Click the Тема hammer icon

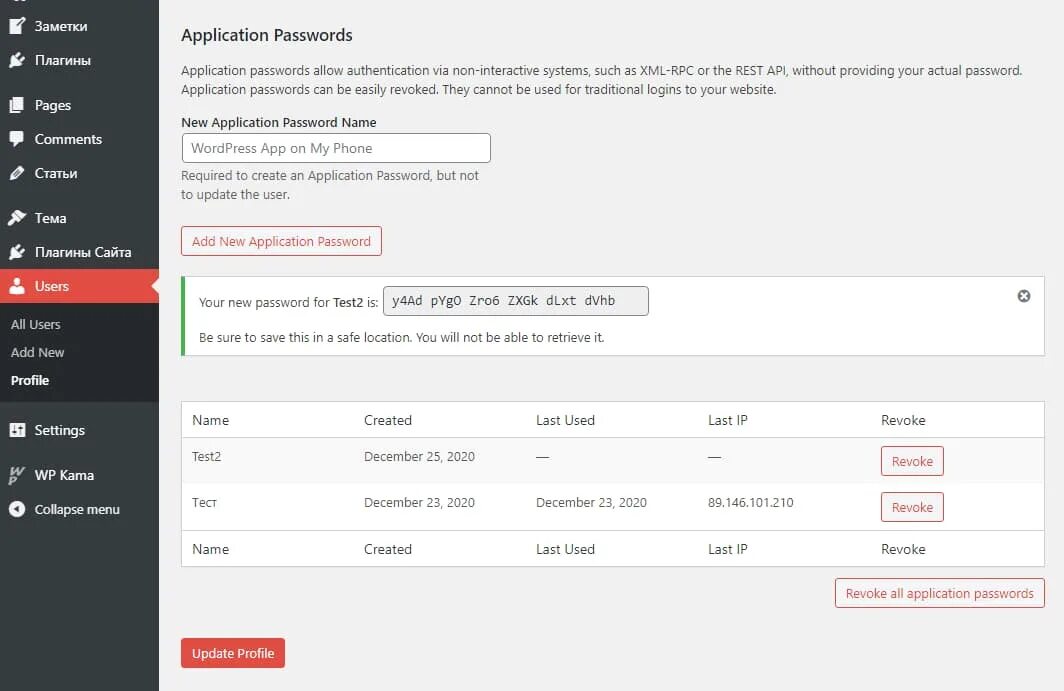pyautogui.click(x=17, y=218)
